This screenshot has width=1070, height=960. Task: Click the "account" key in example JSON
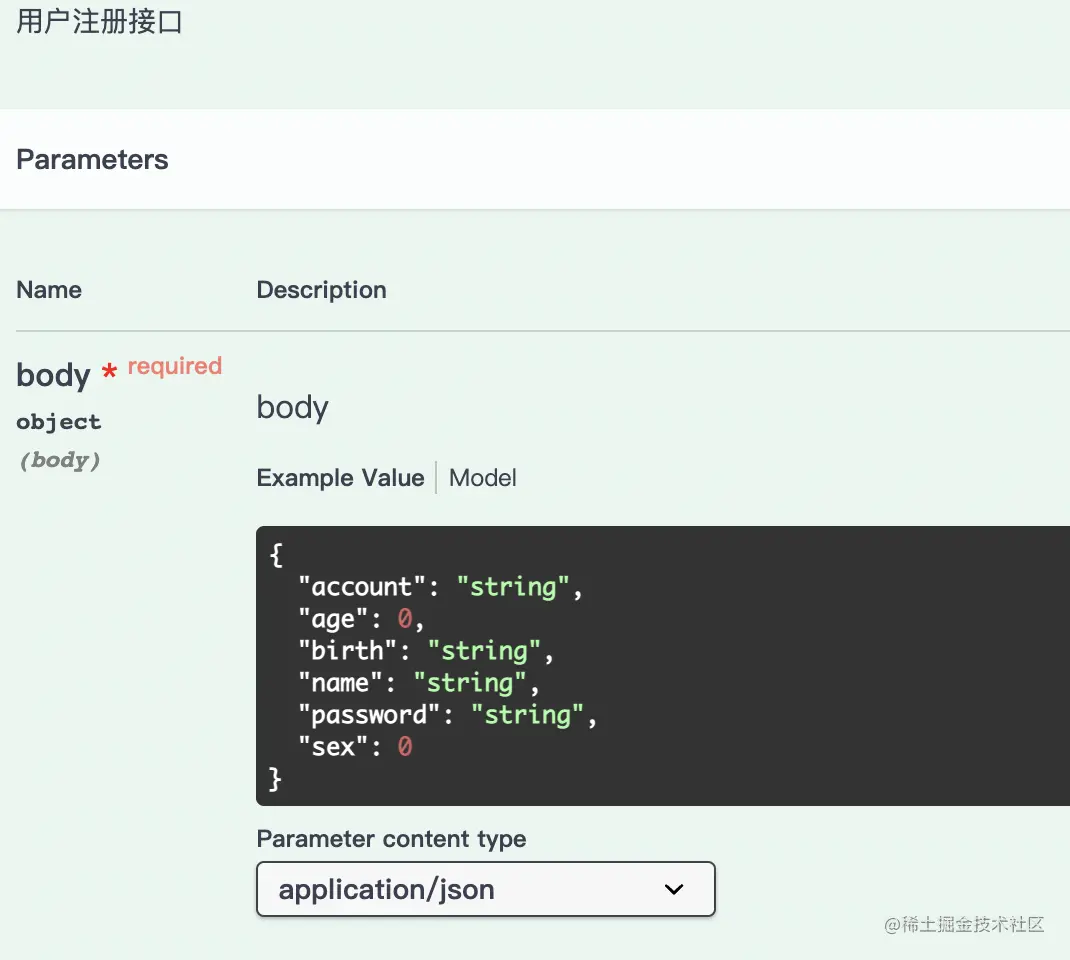click(x=362, y=587)
